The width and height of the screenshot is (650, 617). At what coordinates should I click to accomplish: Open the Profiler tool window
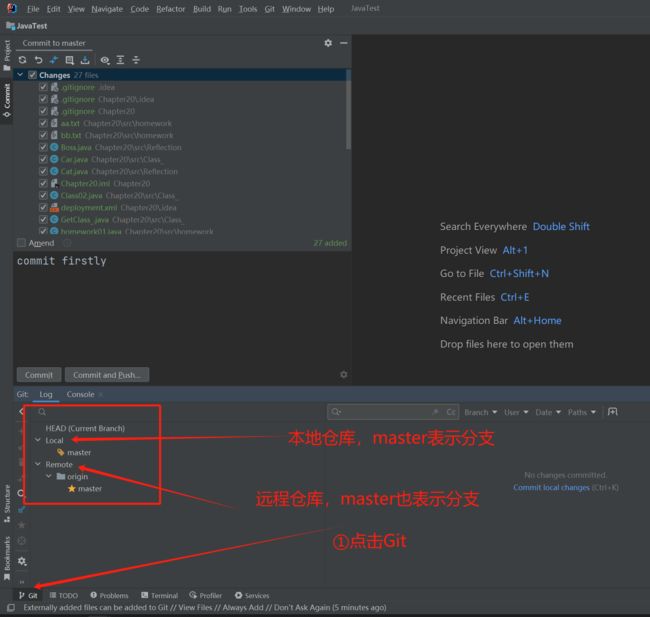click(x=206, y=595)
